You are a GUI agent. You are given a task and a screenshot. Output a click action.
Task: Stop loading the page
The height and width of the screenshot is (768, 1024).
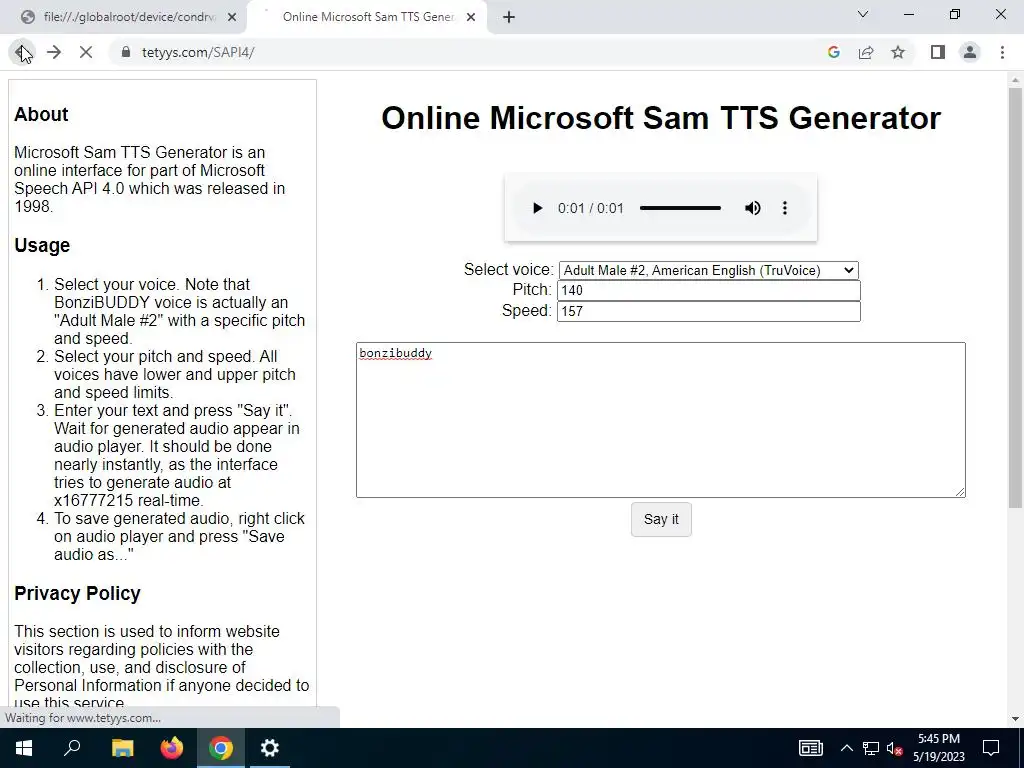[x=86, y=52]
